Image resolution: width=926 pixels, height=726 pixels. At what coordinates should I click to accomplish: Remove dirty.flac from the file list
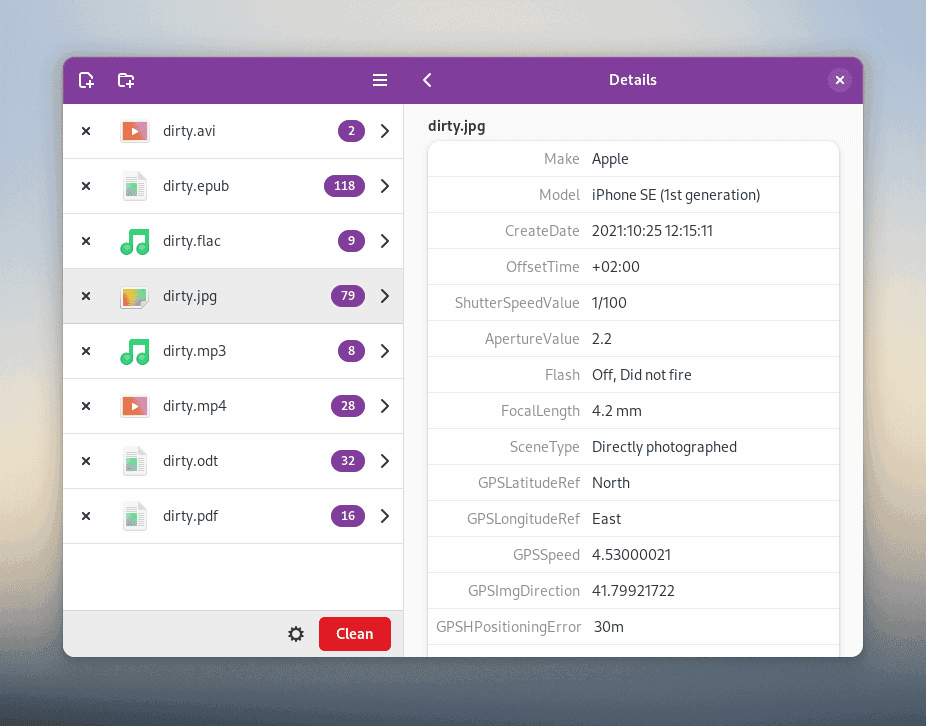pyautogui.click(x=86, y=241)
